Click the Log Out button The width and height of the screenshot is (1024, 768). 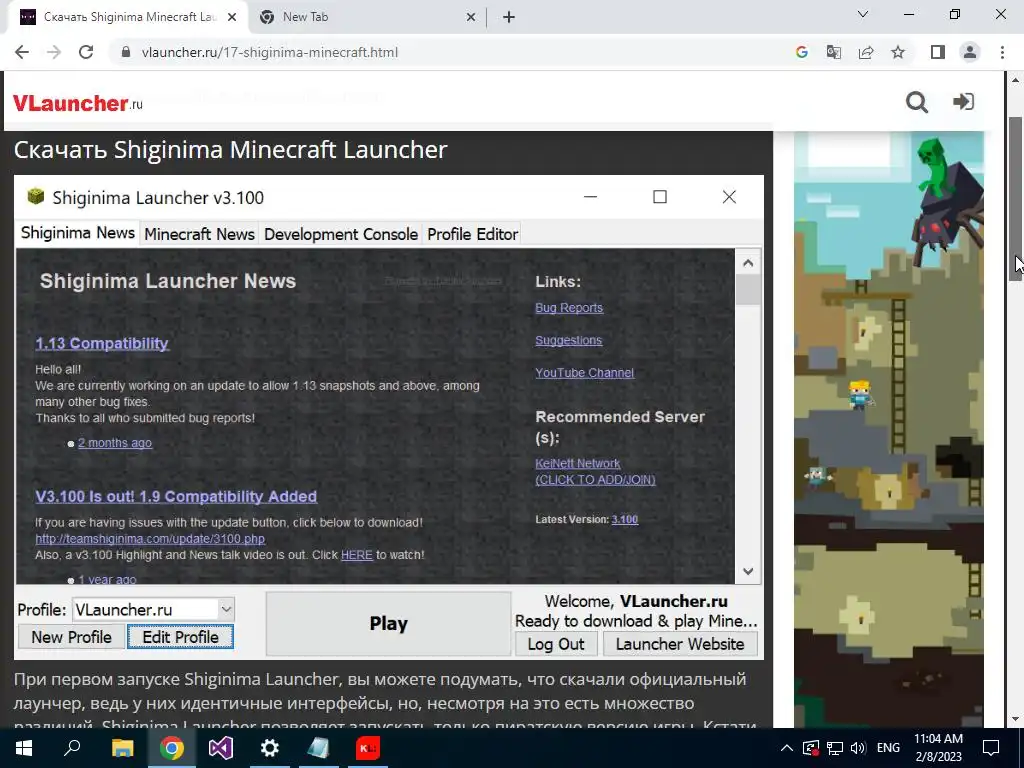[x=556, y=644]
